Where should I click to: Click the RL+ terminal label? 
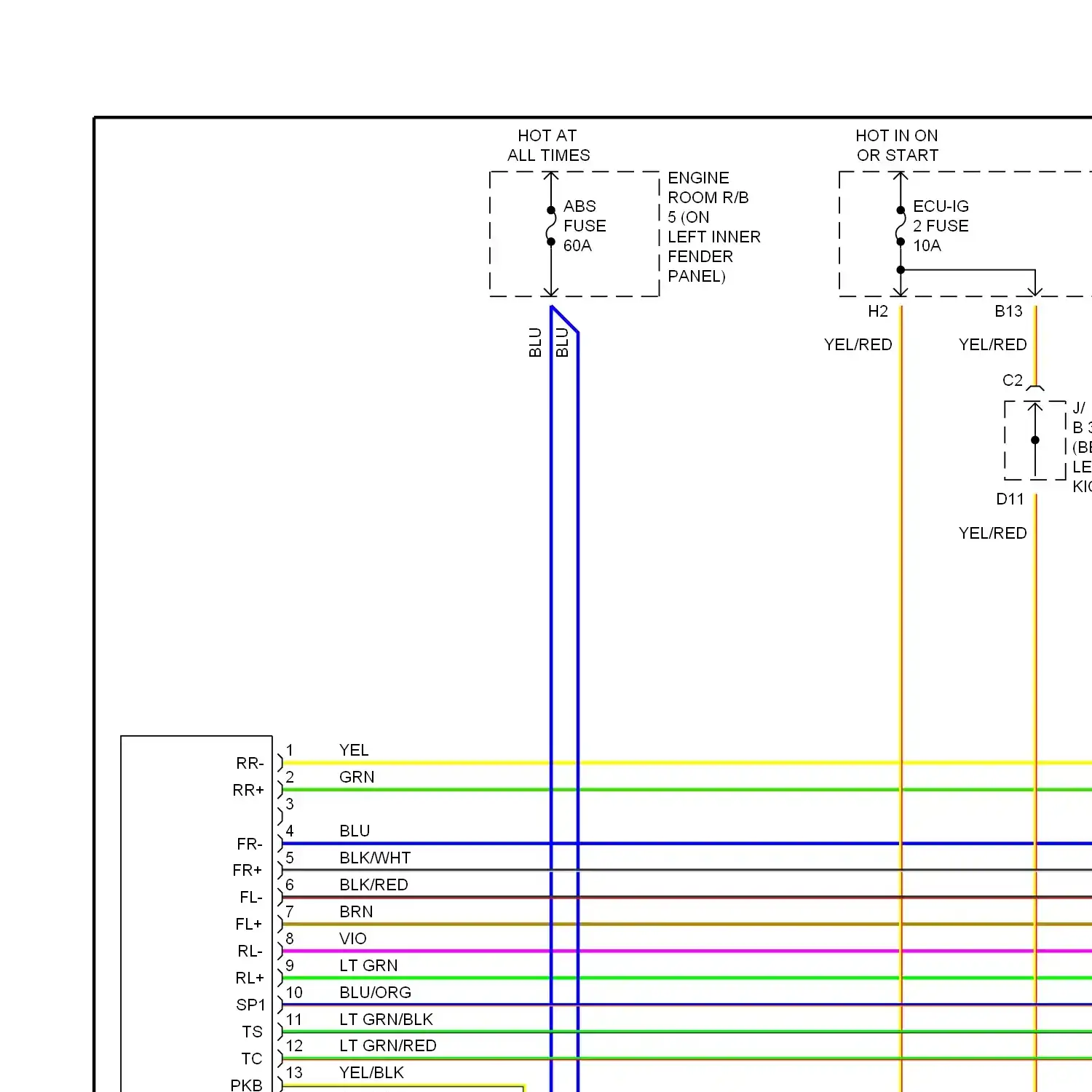[x=250, y=978]
